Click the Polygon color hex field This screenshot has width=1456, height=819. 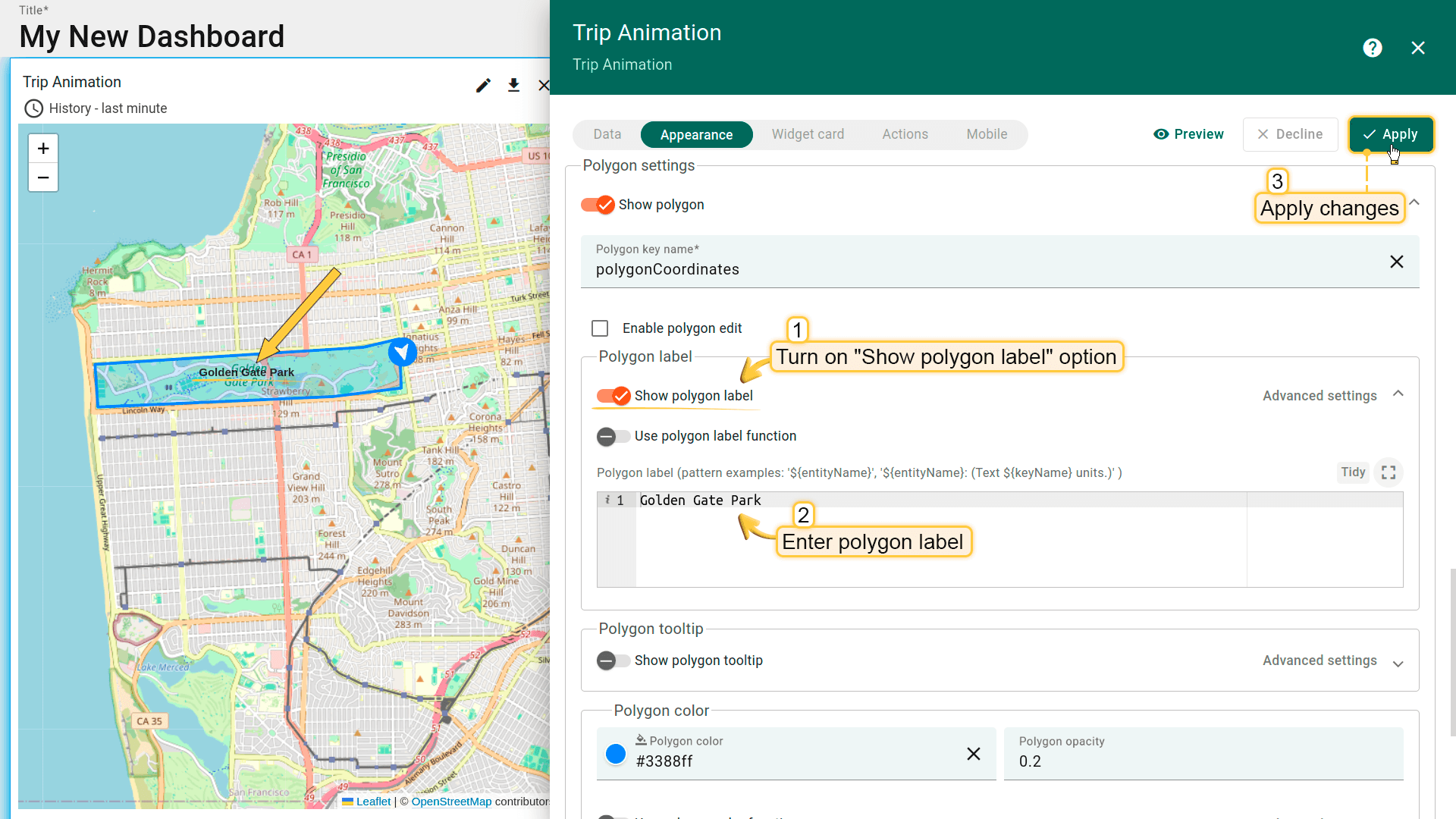[x=796, y=754]
